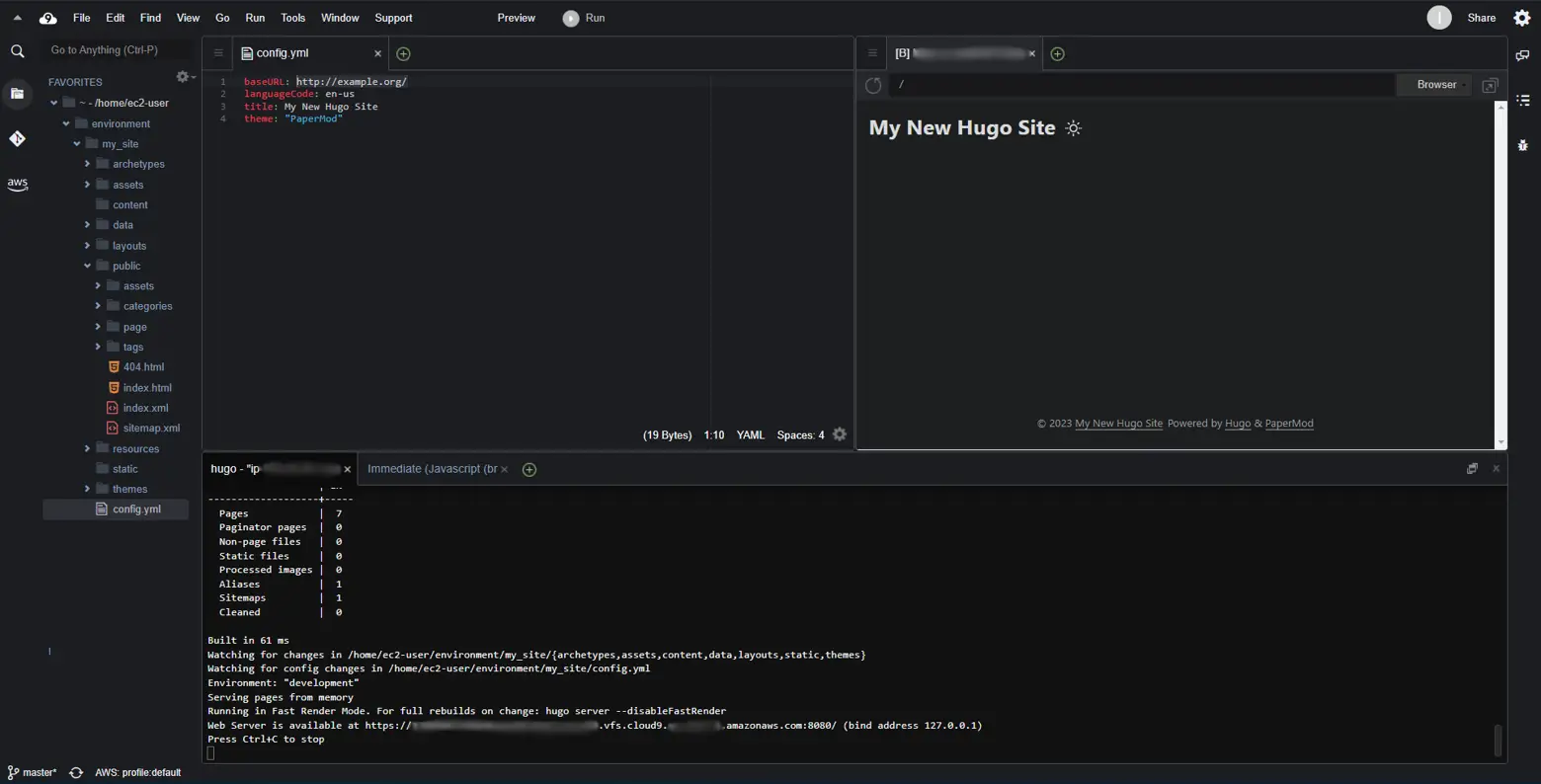The image size is (1541, 784).
Task: Add new tab in terminal pane
Action: pyautogui.click(x=529, y=469)
